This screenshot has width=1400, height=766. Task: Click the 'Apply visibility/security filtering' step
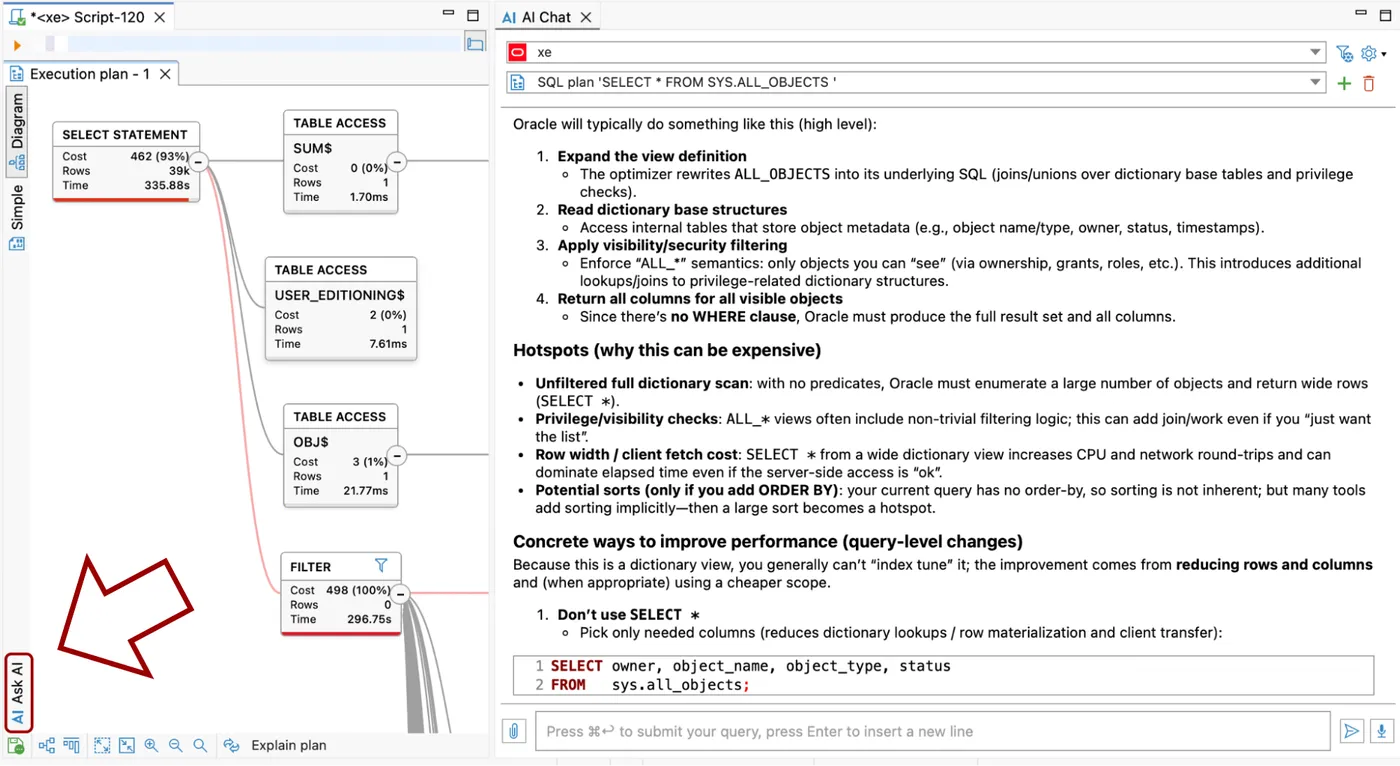click(672, 245)
